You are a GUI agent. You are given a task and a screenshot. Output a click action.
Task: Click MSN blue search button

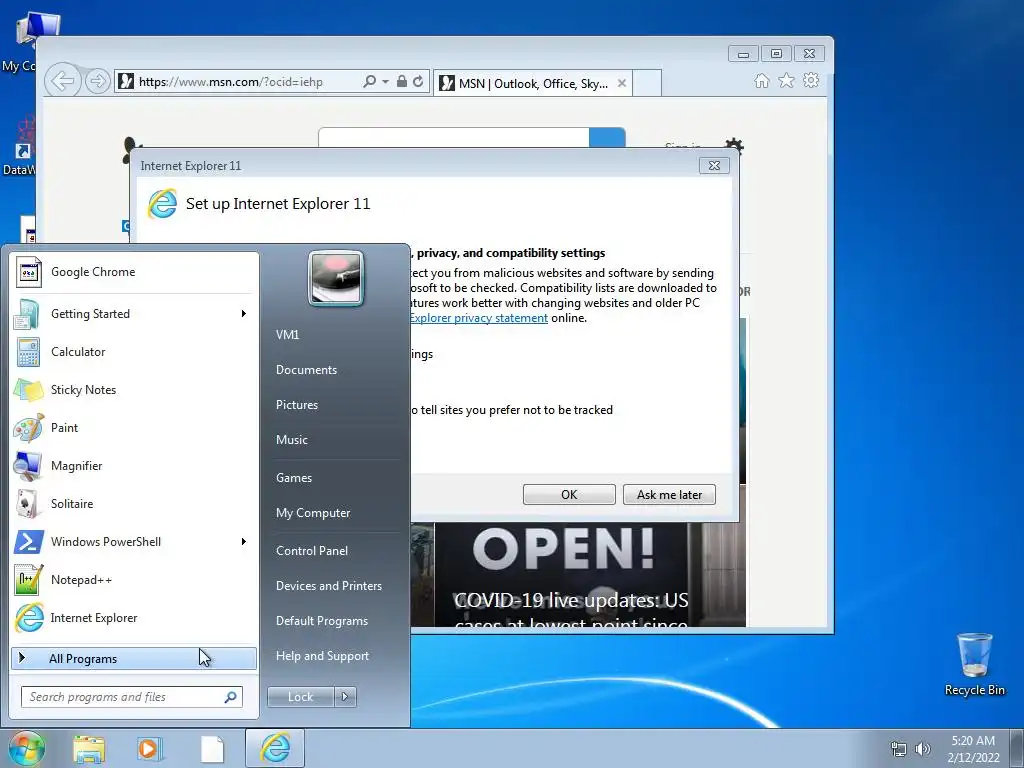607,138
